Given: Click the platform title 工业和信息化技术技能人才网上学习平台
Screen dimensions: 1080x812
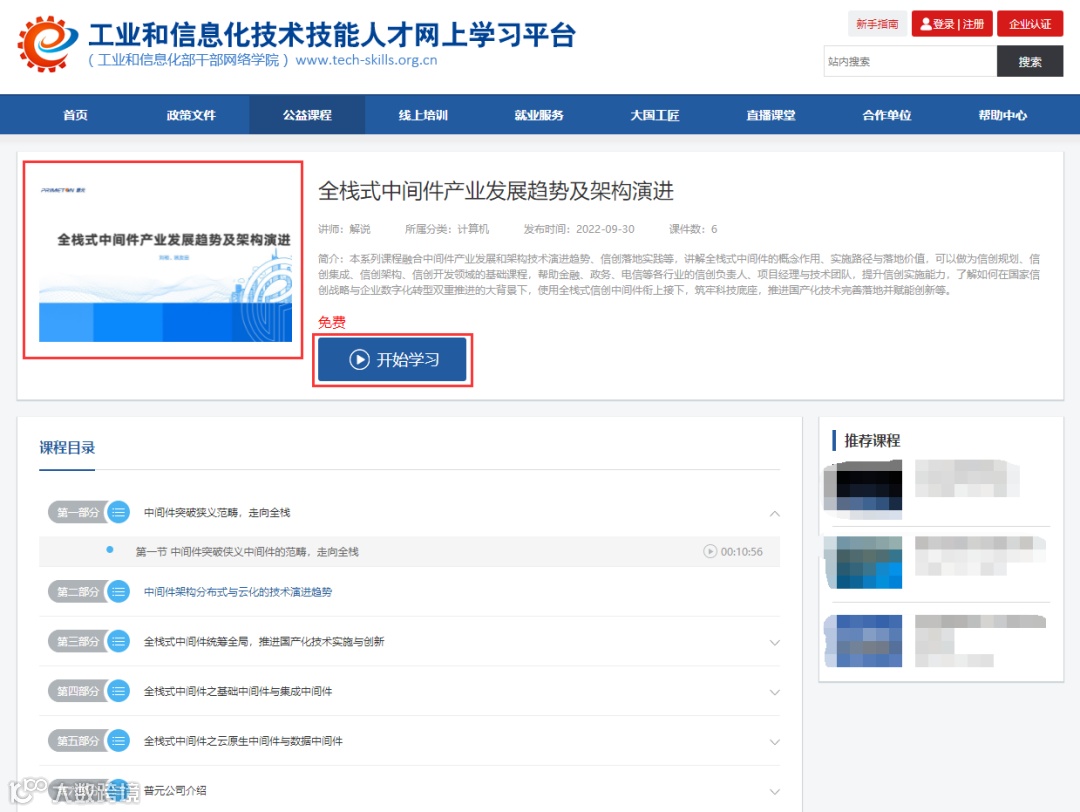Looking at the screenshot, I should click(x=333, y=34).
